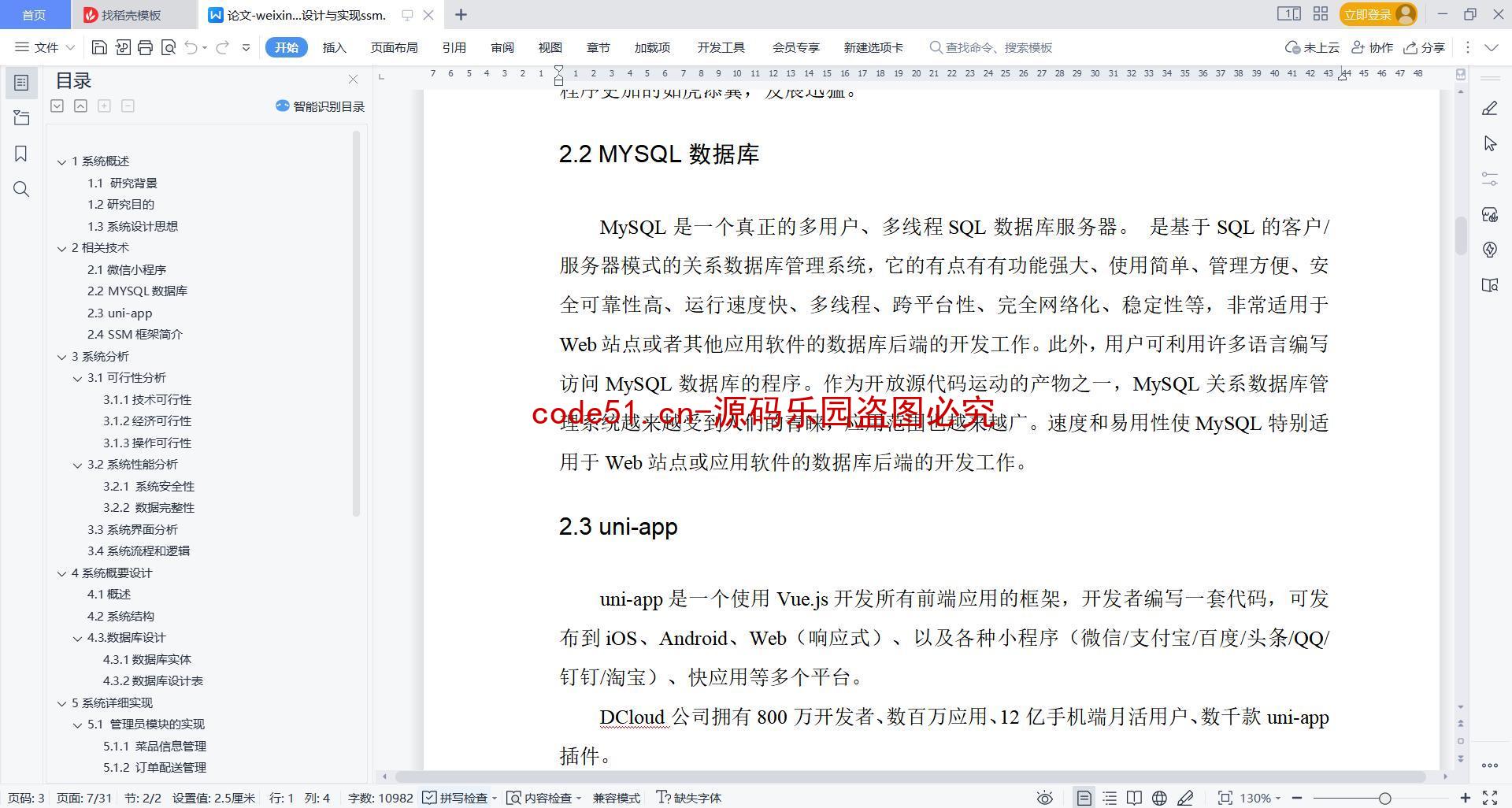
Task: Select the 开始 ribbon tab
Action: coord(286,47)
